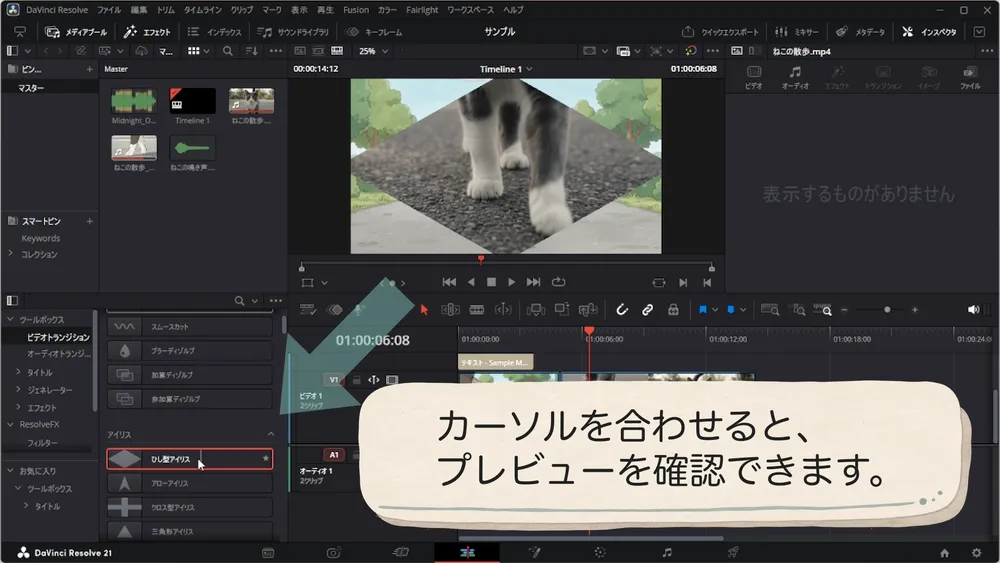Open the flag color dropdown arrow

tap(715, 310)
